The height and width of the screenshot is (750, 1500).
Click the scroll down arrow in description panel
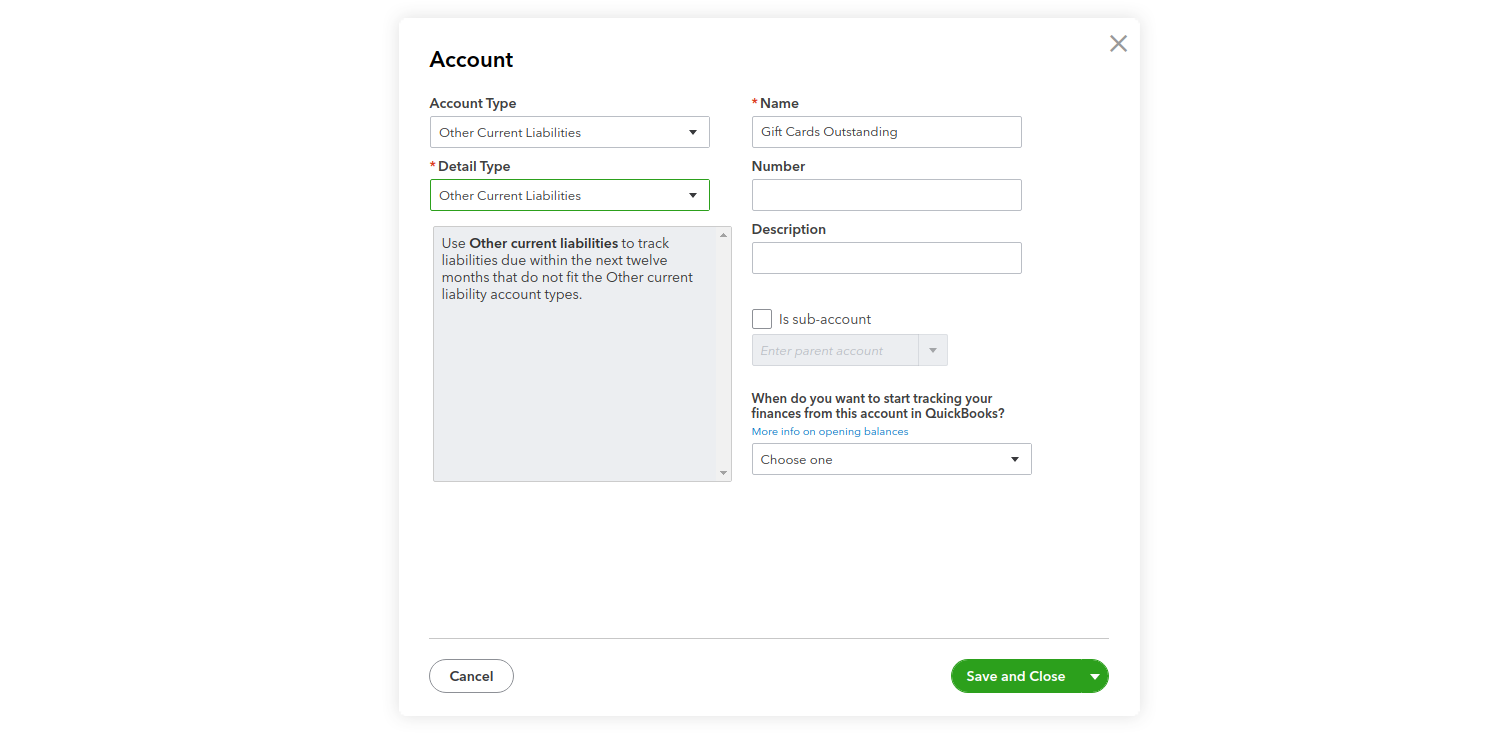(723, 473)
